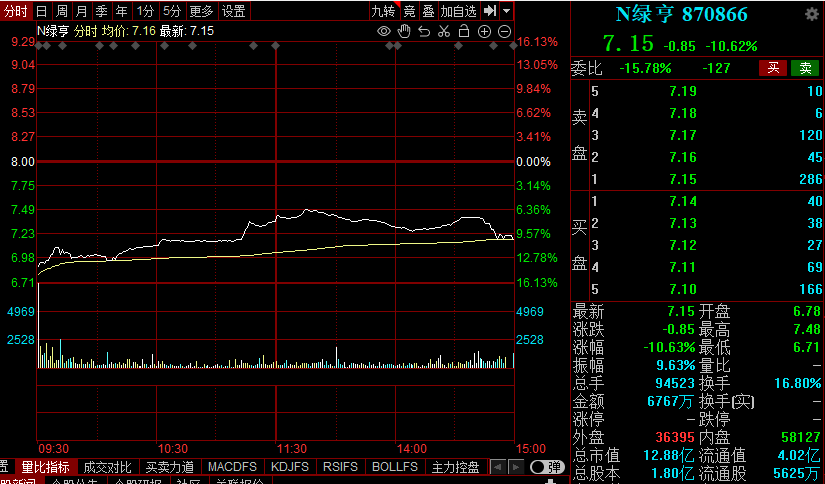Toggle the 叠 overlay option
The width and height of the screenshot is (825, 484).
pos(429,11)
